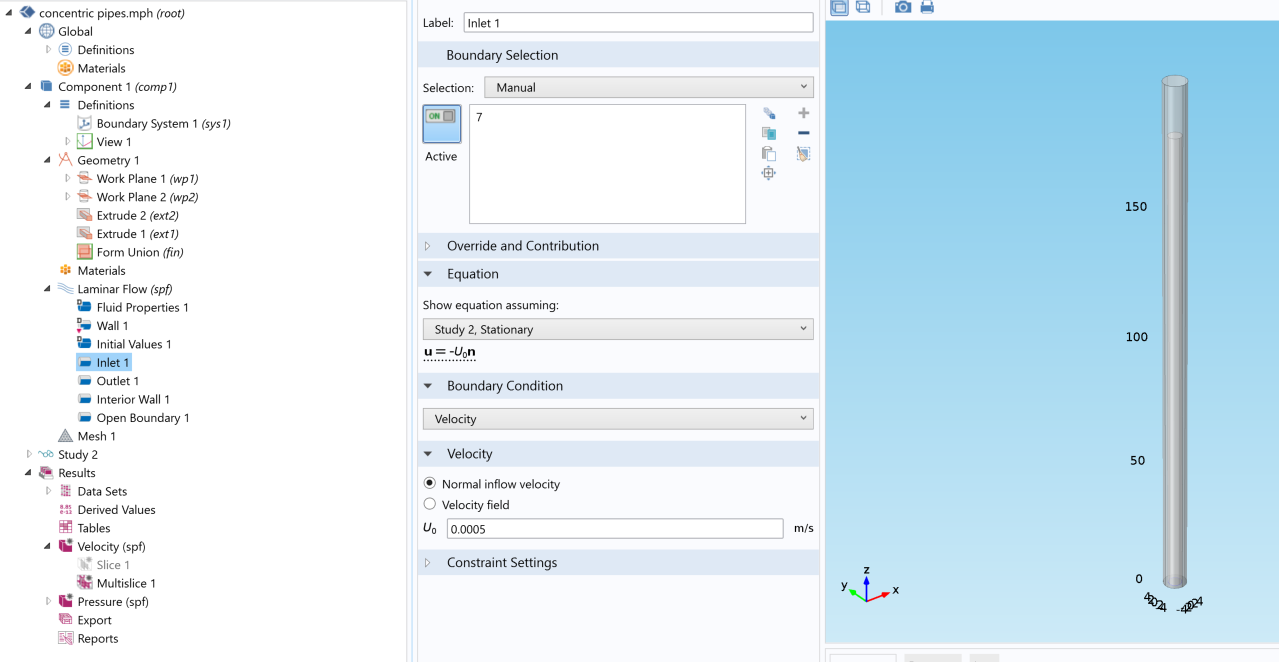Image resolution: width=1279 pixels, height=662 pixels.
Task: Toggle the Active selection ON switch
Action: (x=441, y=116)
